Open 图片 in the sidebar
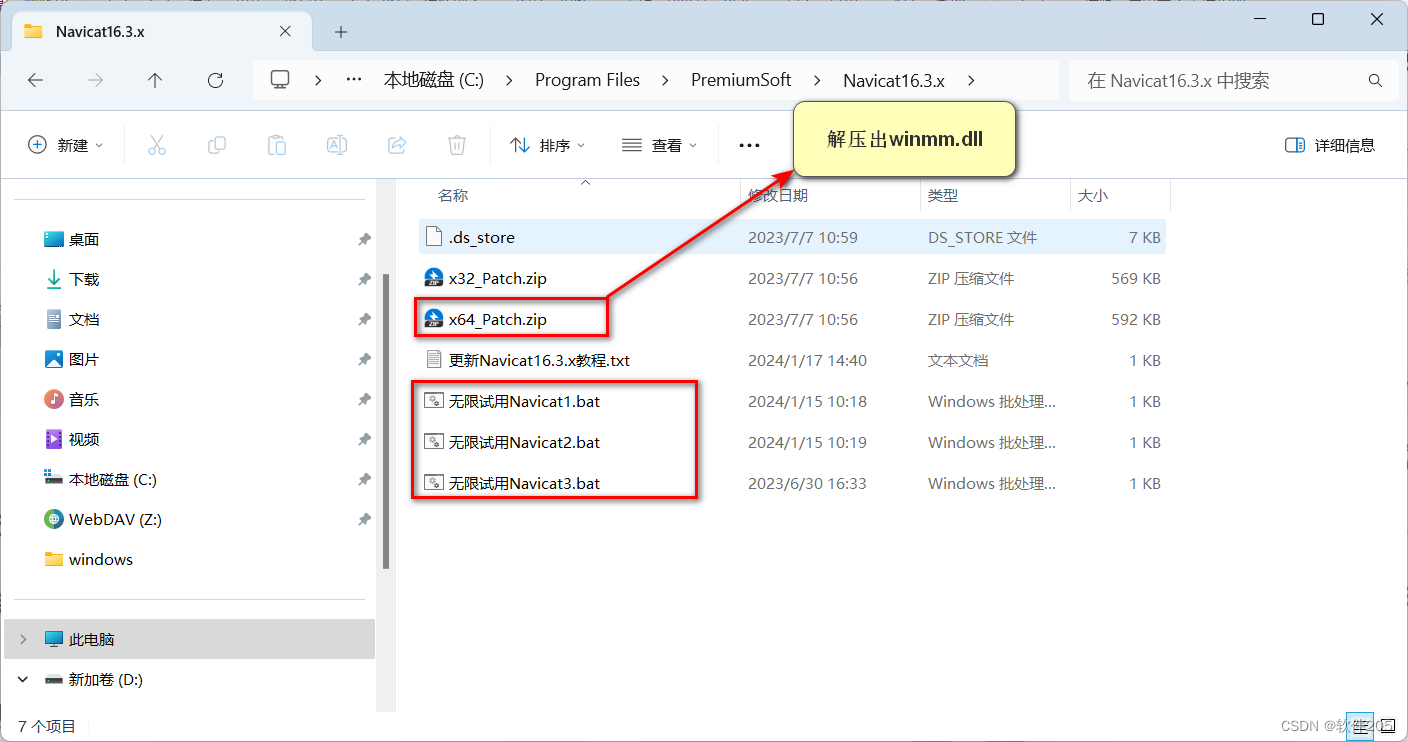This screenshot has height=742, width=1408. [x=84, y=359]
